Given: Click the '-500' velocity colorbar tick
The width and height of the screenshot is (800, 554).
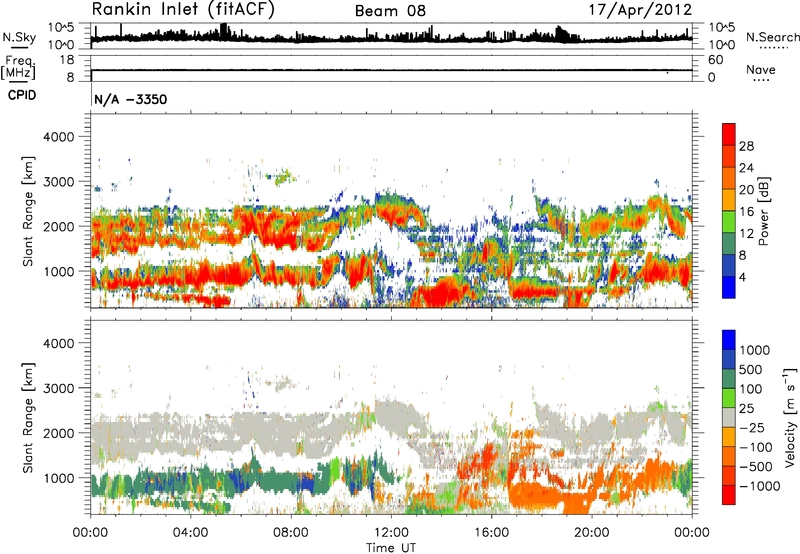Looking at the screenshot, I should [x=756, y=467].
